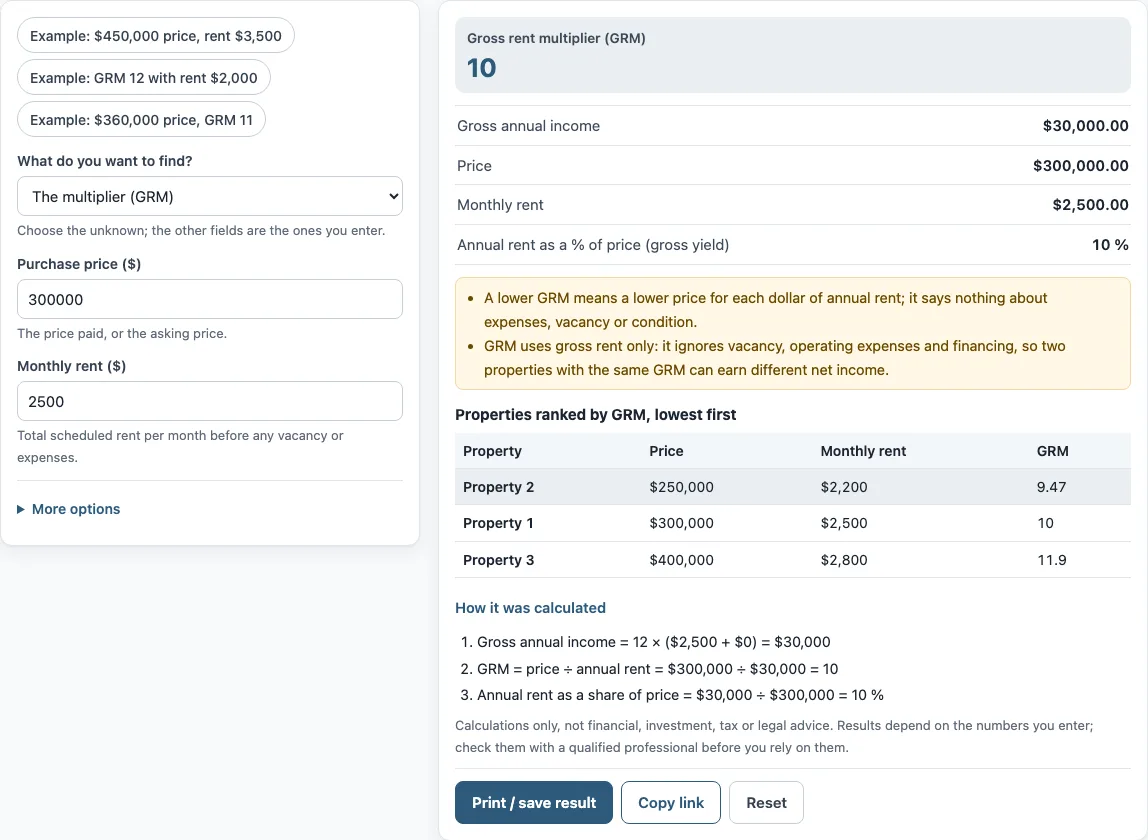This screenshot has width=1148, height=840.
Task: Click the 'Gross rent multiplier (GRM)' label
Action: [556, 38]
